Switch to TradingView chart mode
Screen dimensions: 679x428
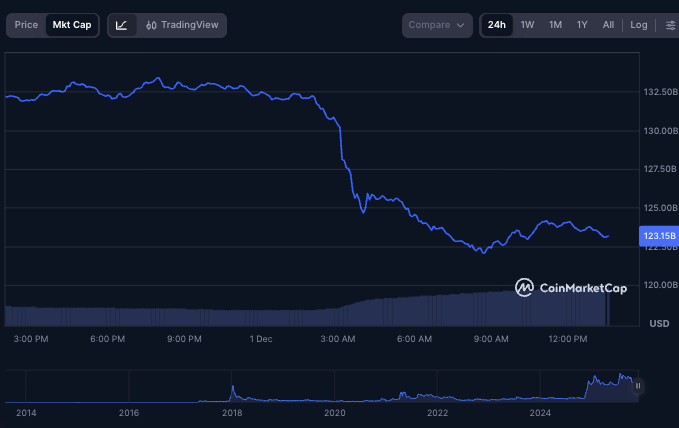(182, 25)
